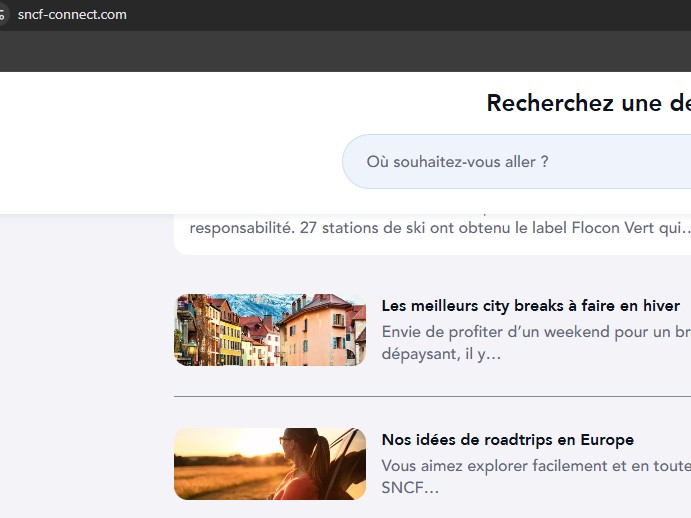Open the sunset roadtrip woman thumbnail
Screen dimensions: 691x518
click(x=270, y=464)
